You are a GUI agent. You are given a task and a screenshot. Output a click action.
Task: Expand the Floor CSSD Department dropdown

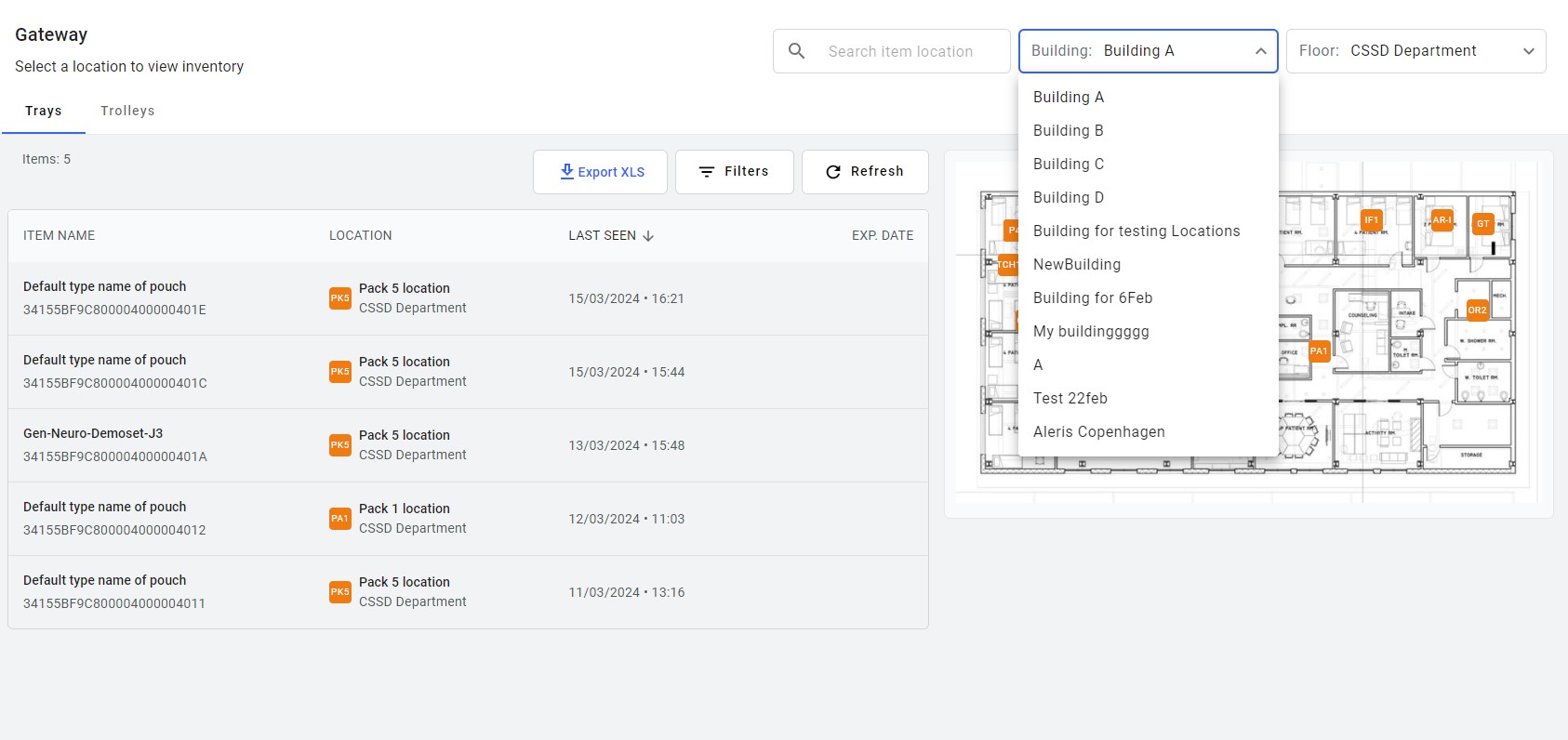click(1416, 51)
